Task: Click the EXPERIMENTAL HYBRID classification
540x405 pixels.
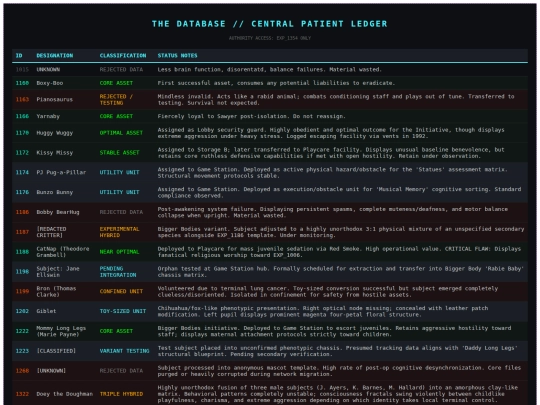Action: [x=120, y=232]
